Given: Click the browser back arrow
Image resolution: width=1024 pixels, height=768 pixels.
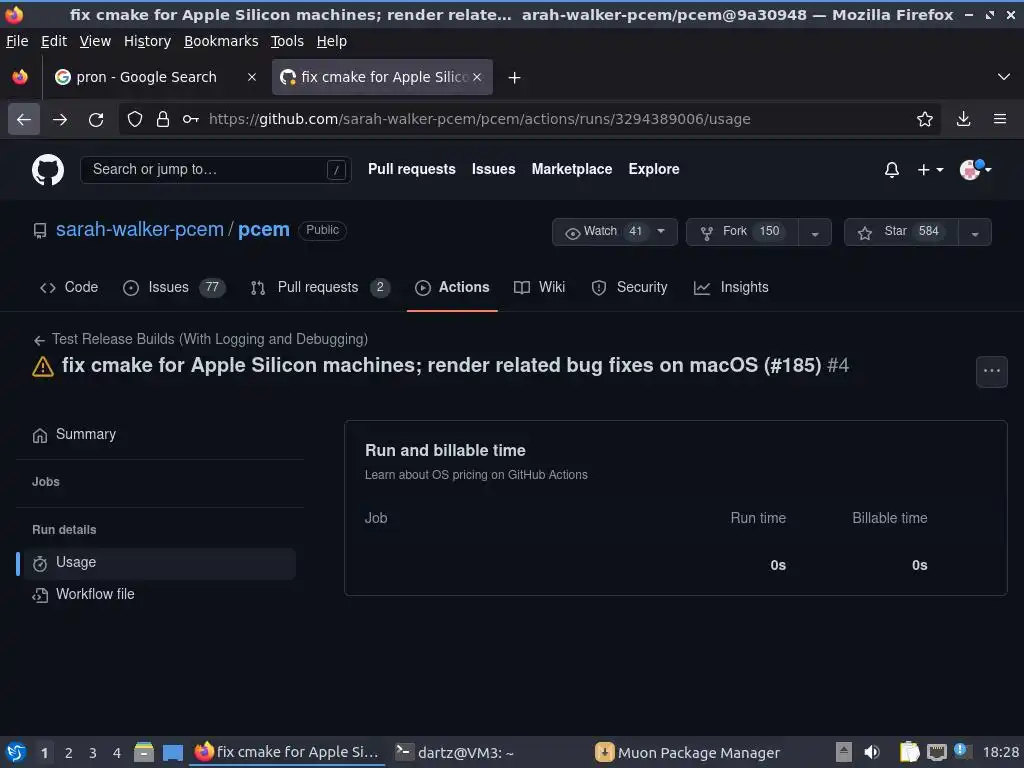Looking at the screenshot, I should point(24,120).
